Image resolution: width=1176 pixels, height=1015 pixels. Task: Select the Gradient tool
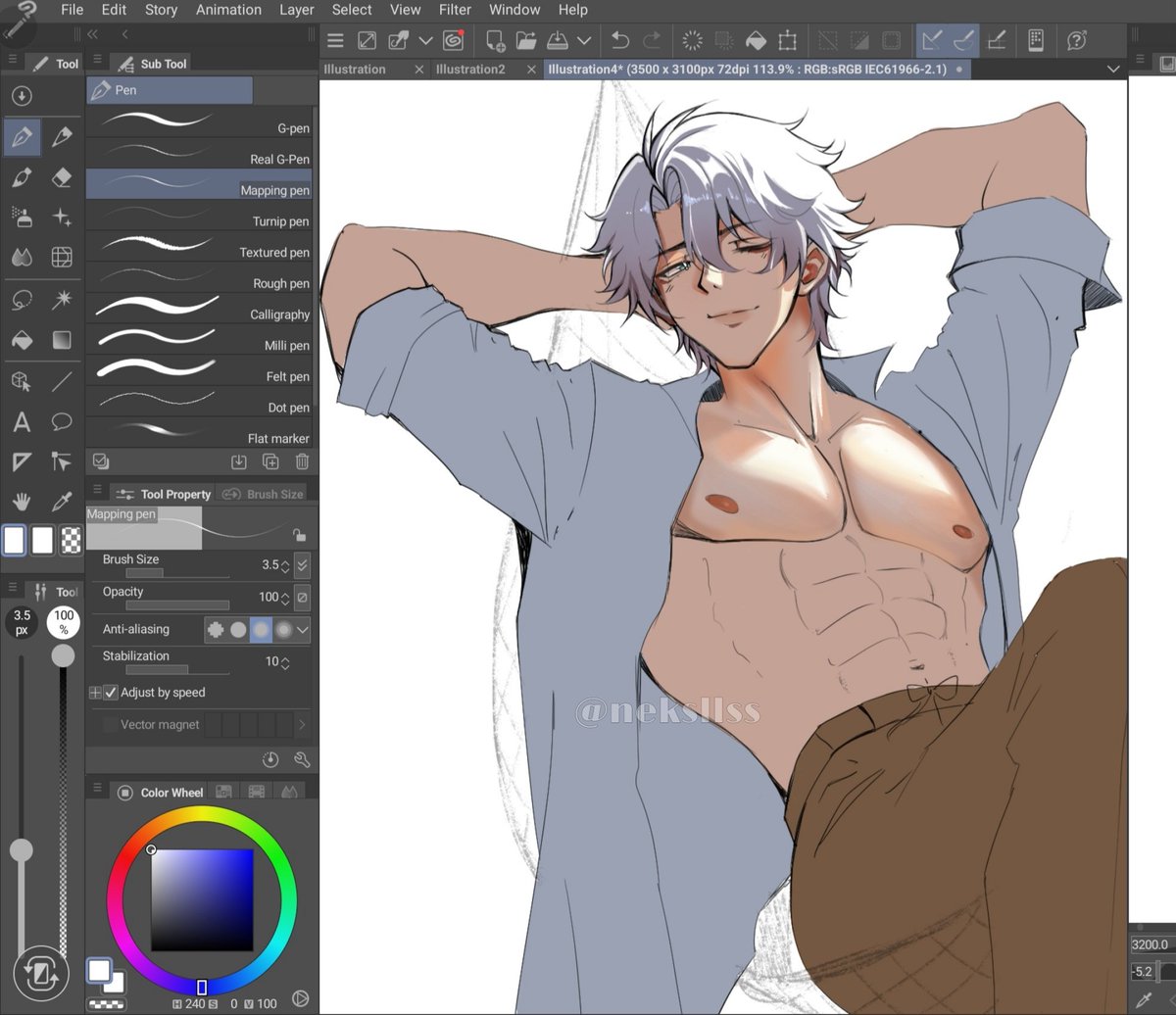(x=62, y=340)
